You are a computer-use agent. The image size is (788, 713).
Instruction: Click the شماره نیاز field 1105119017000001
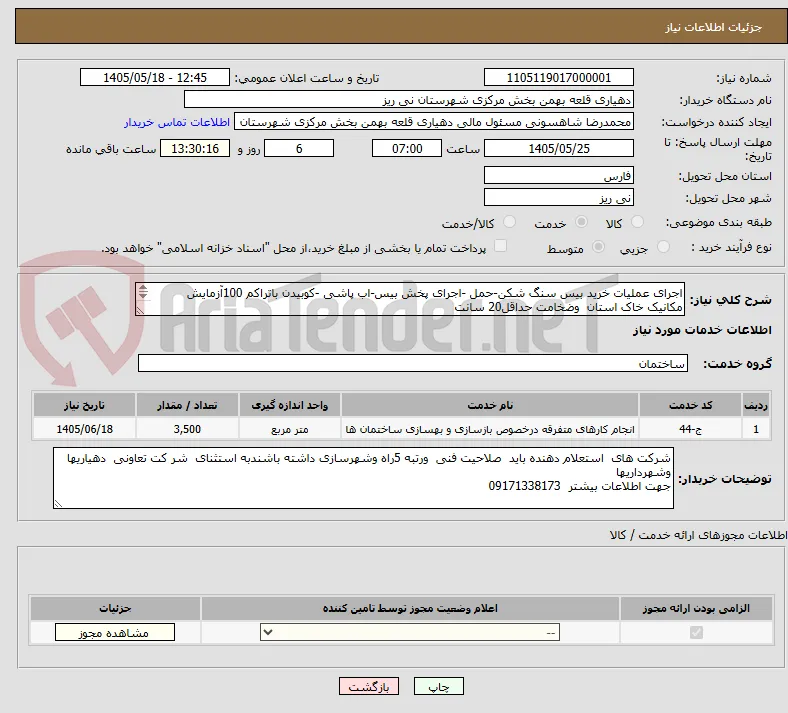coord(558,78)
